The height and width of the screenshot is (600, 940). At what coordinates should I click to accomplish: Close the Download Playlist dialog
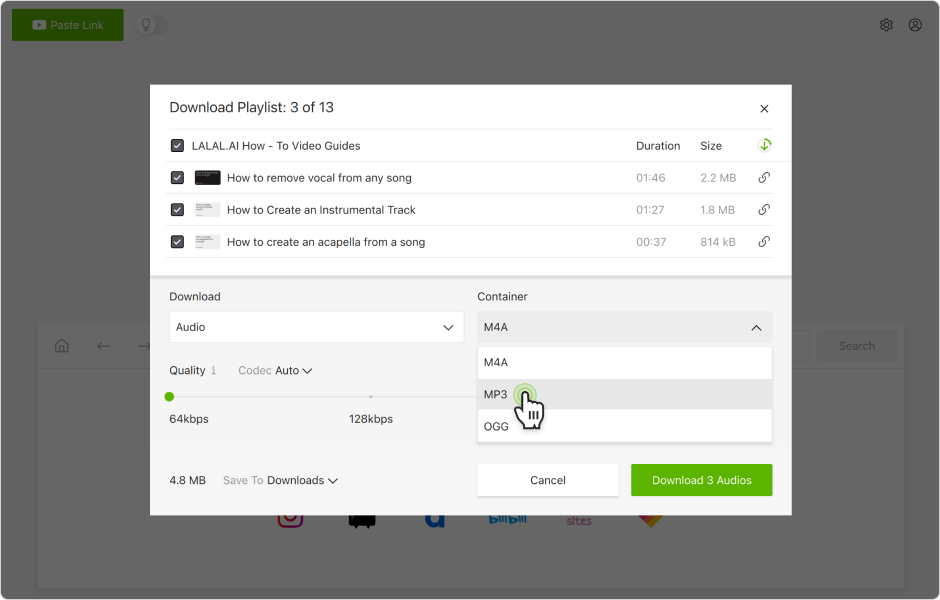[x=764, y=108]
